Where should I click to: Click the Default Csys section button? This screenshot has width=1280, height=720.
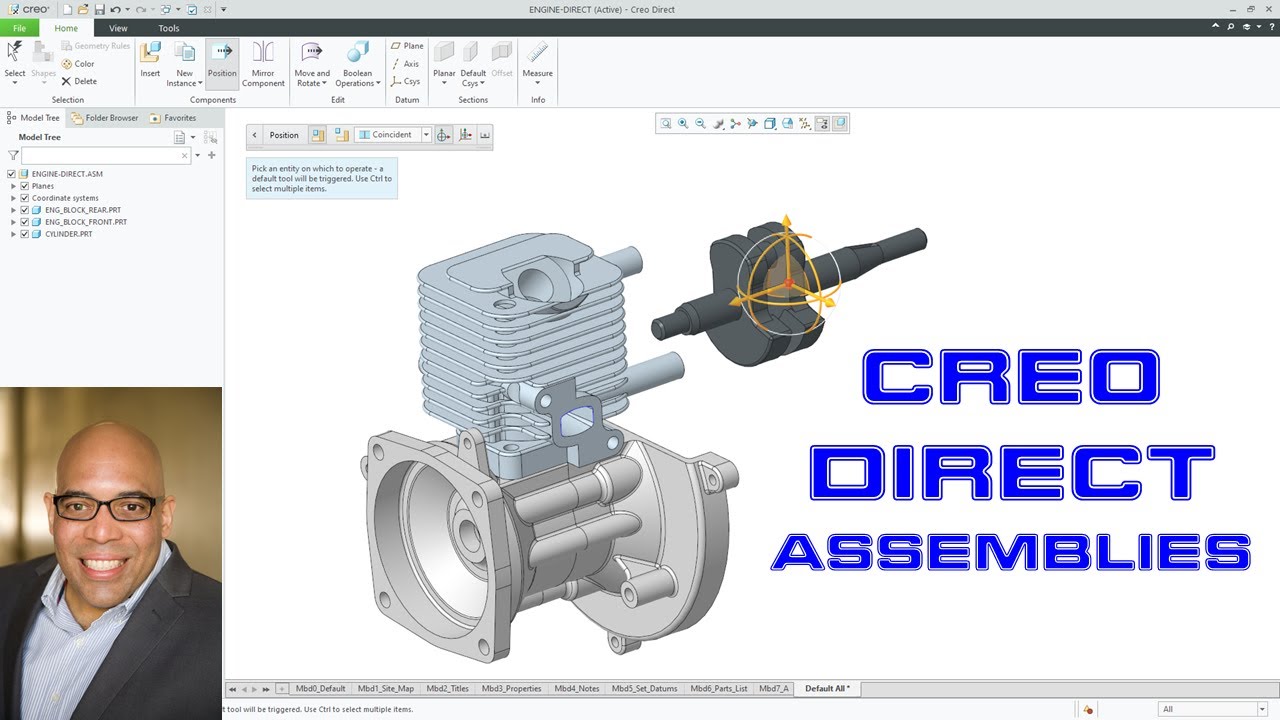pyautogui.click(x=473, y=64)
